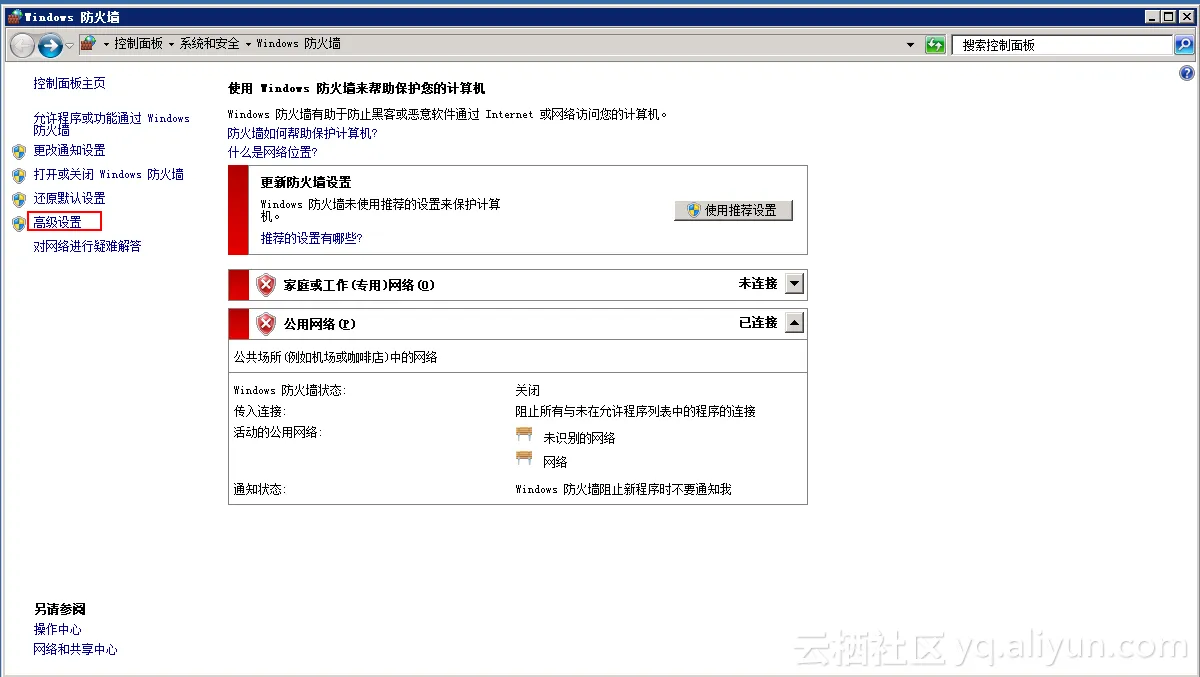Click 未识别的网络 text
1200x677 pixels.
click(579, 439)
